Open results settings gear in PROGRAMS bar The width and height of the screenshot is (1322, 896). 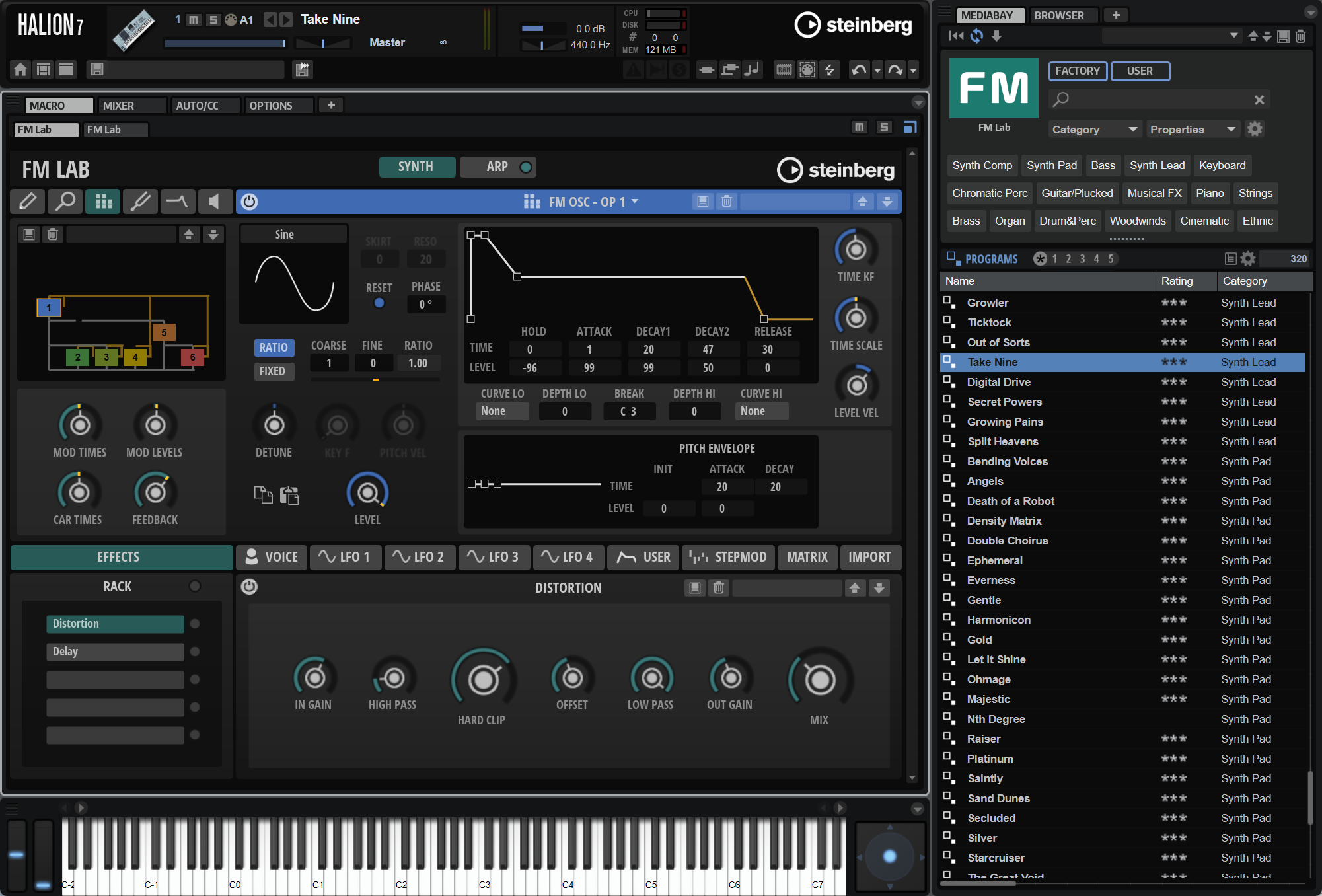pos(1248,258)
